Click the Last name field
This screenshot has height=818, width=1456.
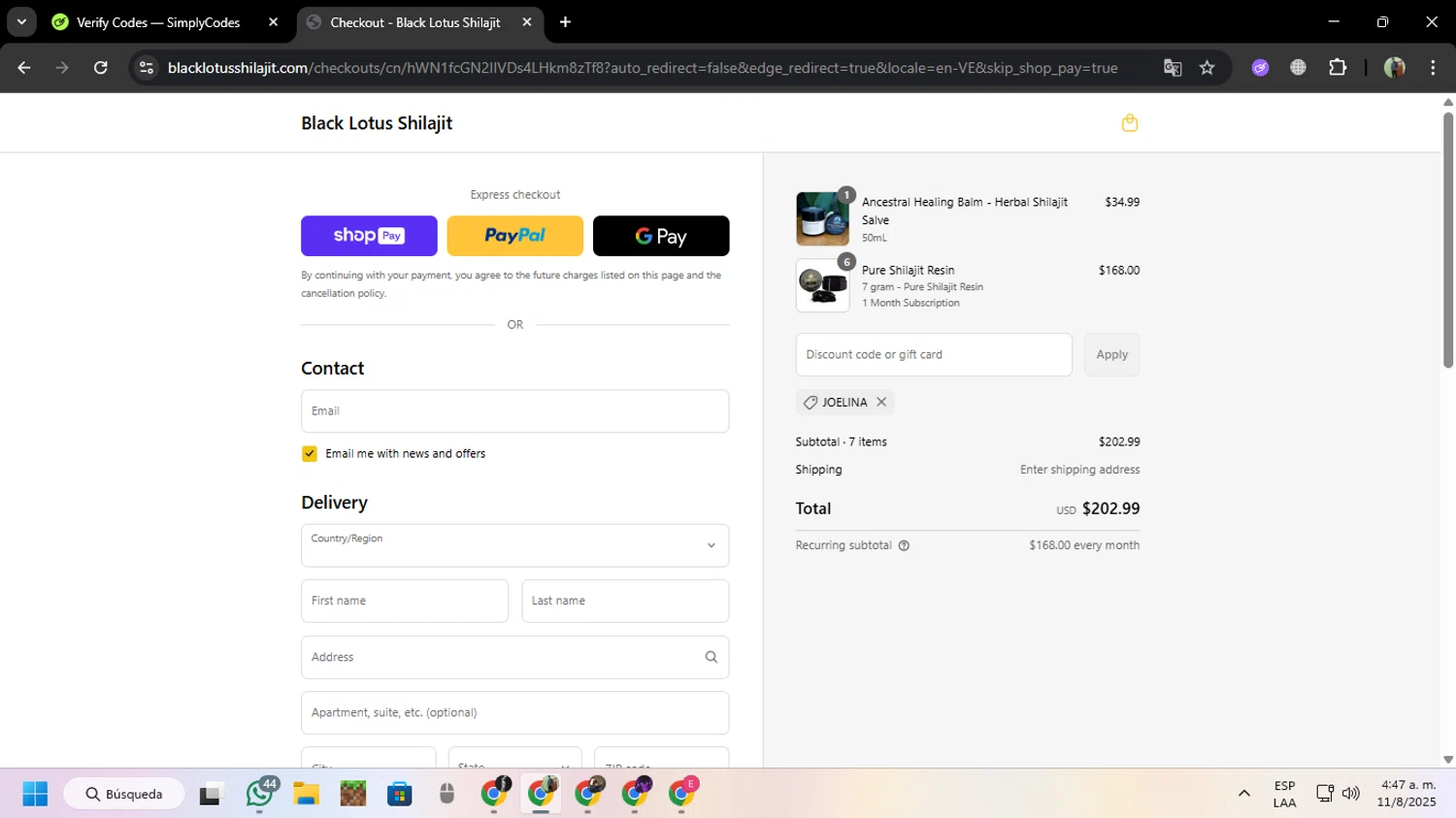(x=625, y=601)
